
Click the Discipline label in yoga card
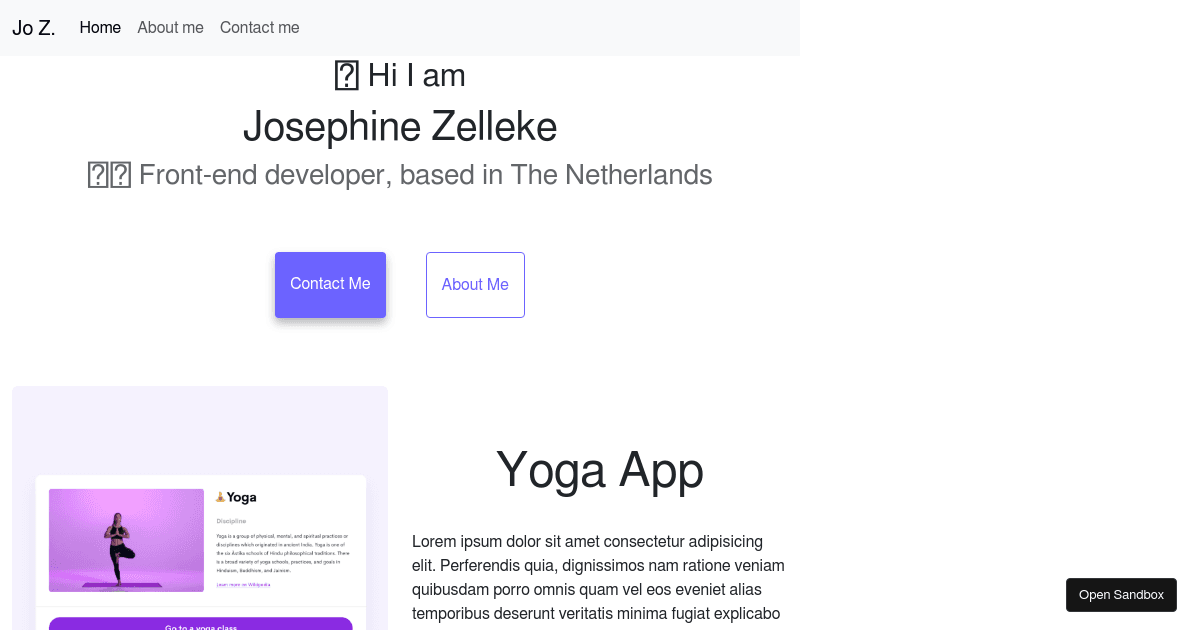(231, 521)
